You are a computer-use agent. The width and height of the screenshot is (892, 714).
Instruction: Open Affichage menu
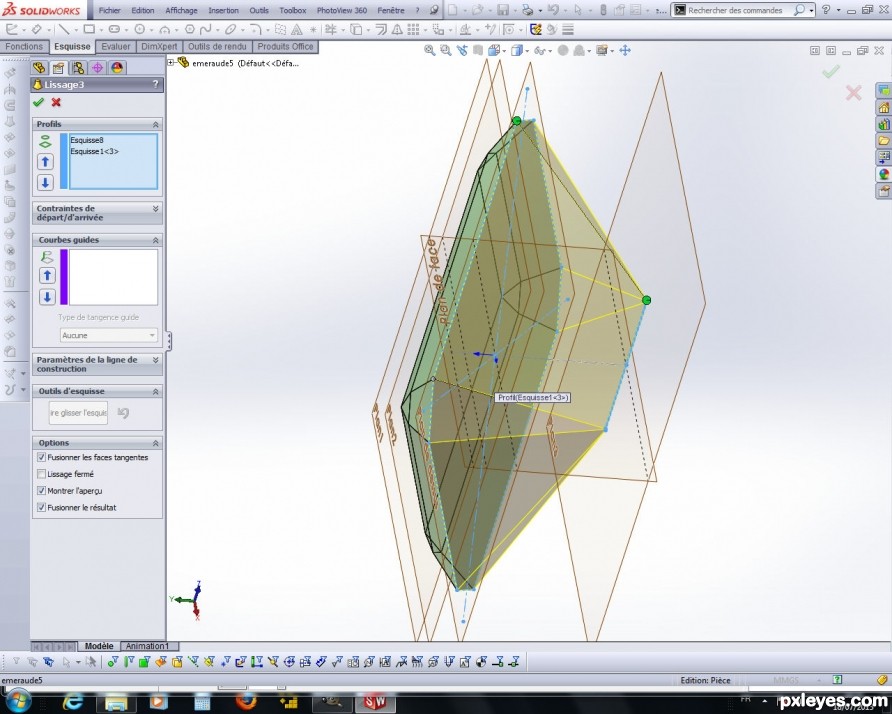coord(181,10)
